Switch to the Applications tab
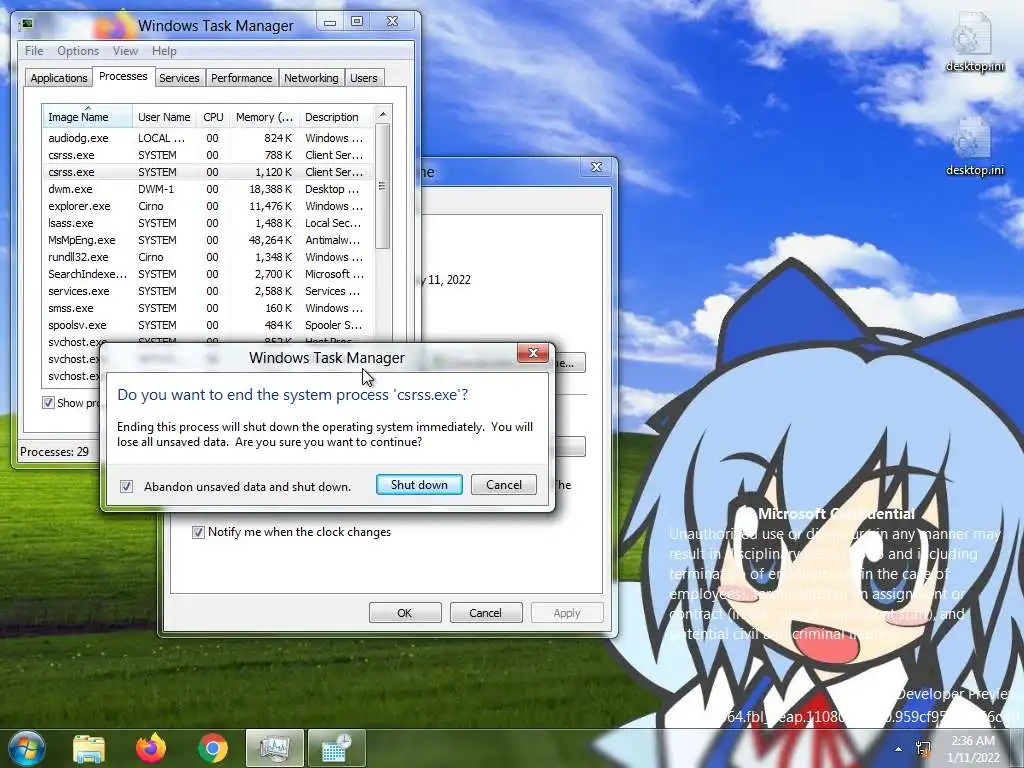Viewport: 1024px width, 768px height. click(x=59, y=78)
